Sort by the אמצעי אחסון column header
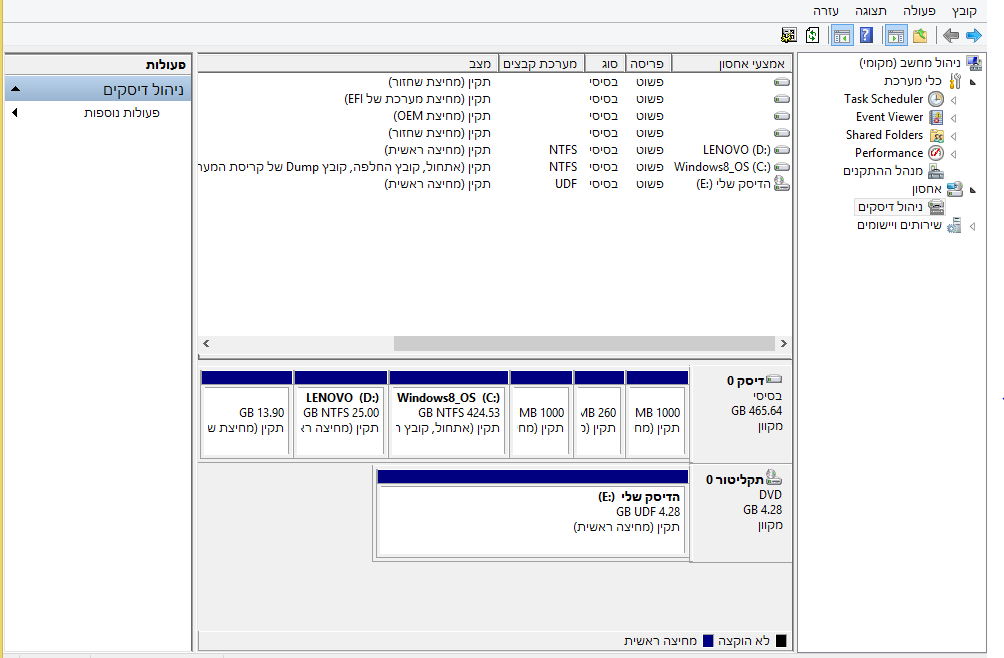Viewport: 1004px width, 658px height. click(x=732, y=63)
